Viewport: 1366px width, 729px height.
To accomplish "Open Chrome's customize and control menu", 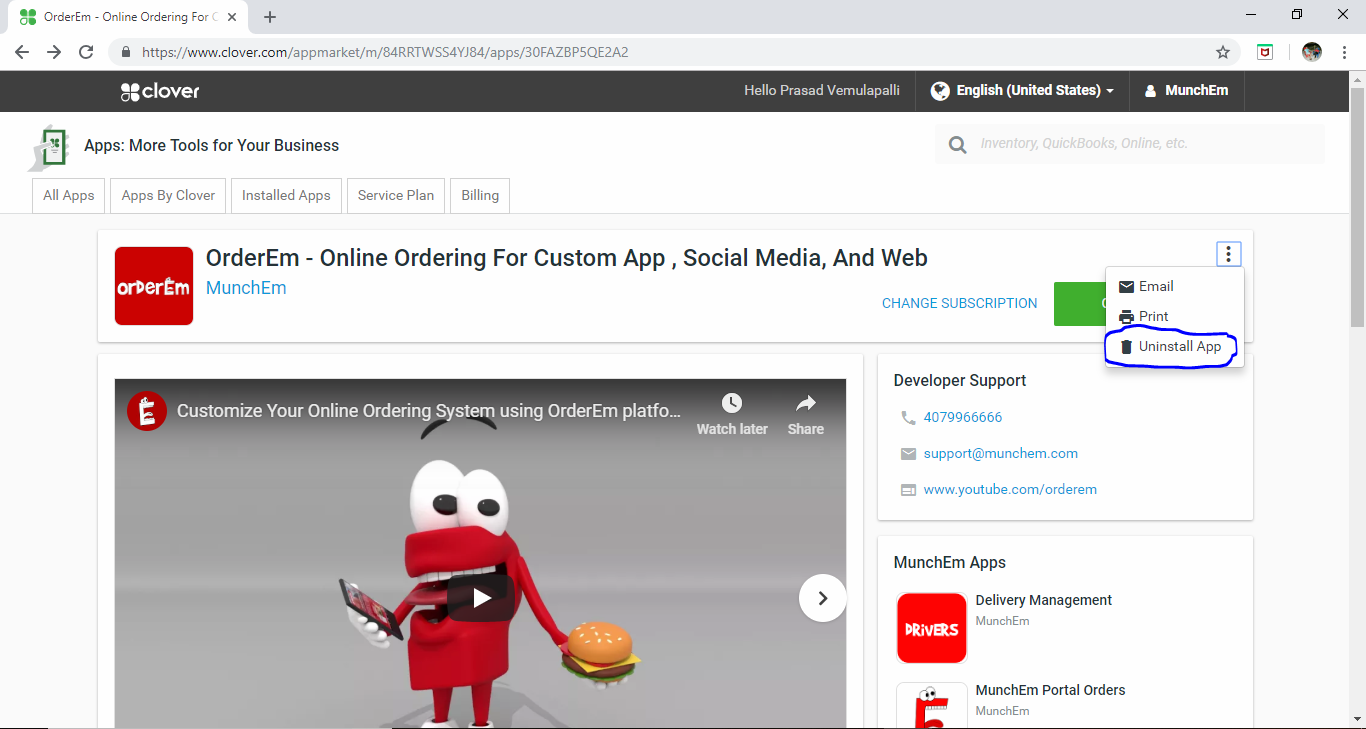I will pyautogui.click(x=1345, y=52).
